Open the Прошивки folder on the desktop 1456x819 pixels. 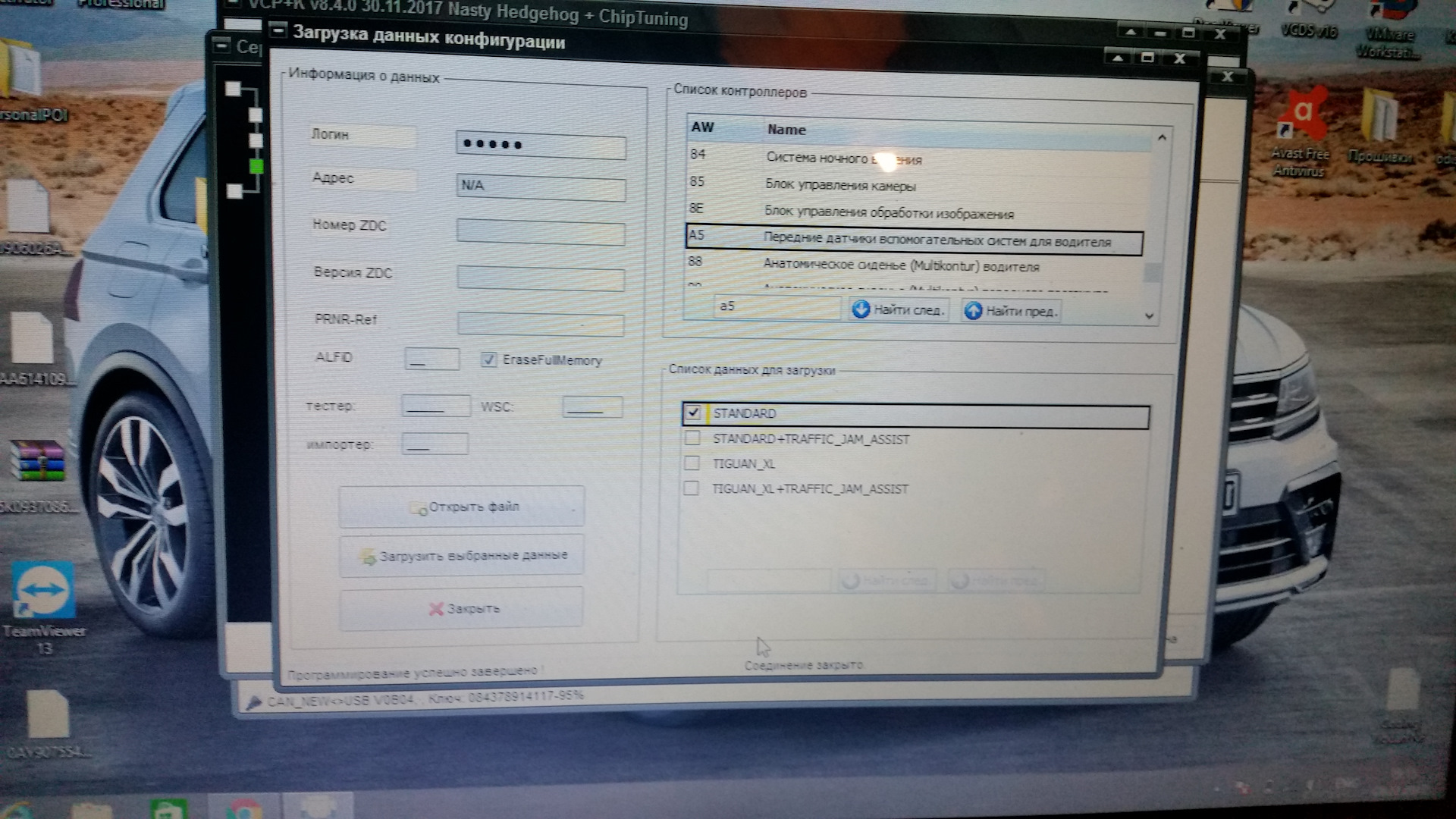click(1381, 127)
